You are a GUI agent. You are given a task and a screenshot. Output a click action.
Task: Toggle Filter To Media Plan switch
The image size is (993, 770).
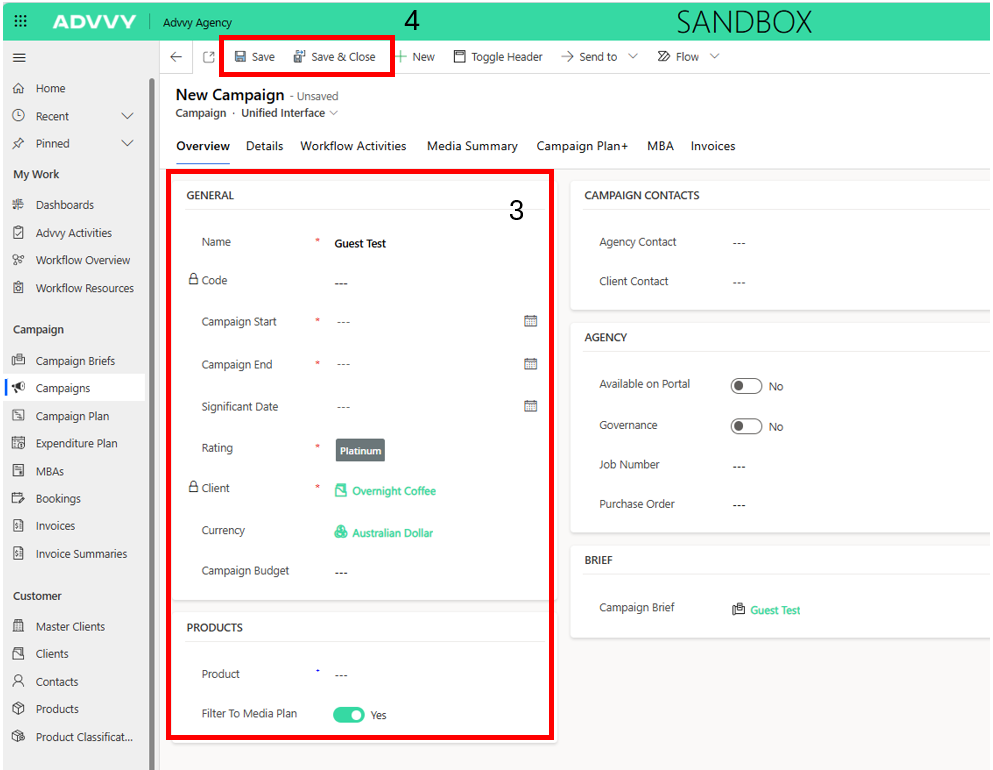348,715
